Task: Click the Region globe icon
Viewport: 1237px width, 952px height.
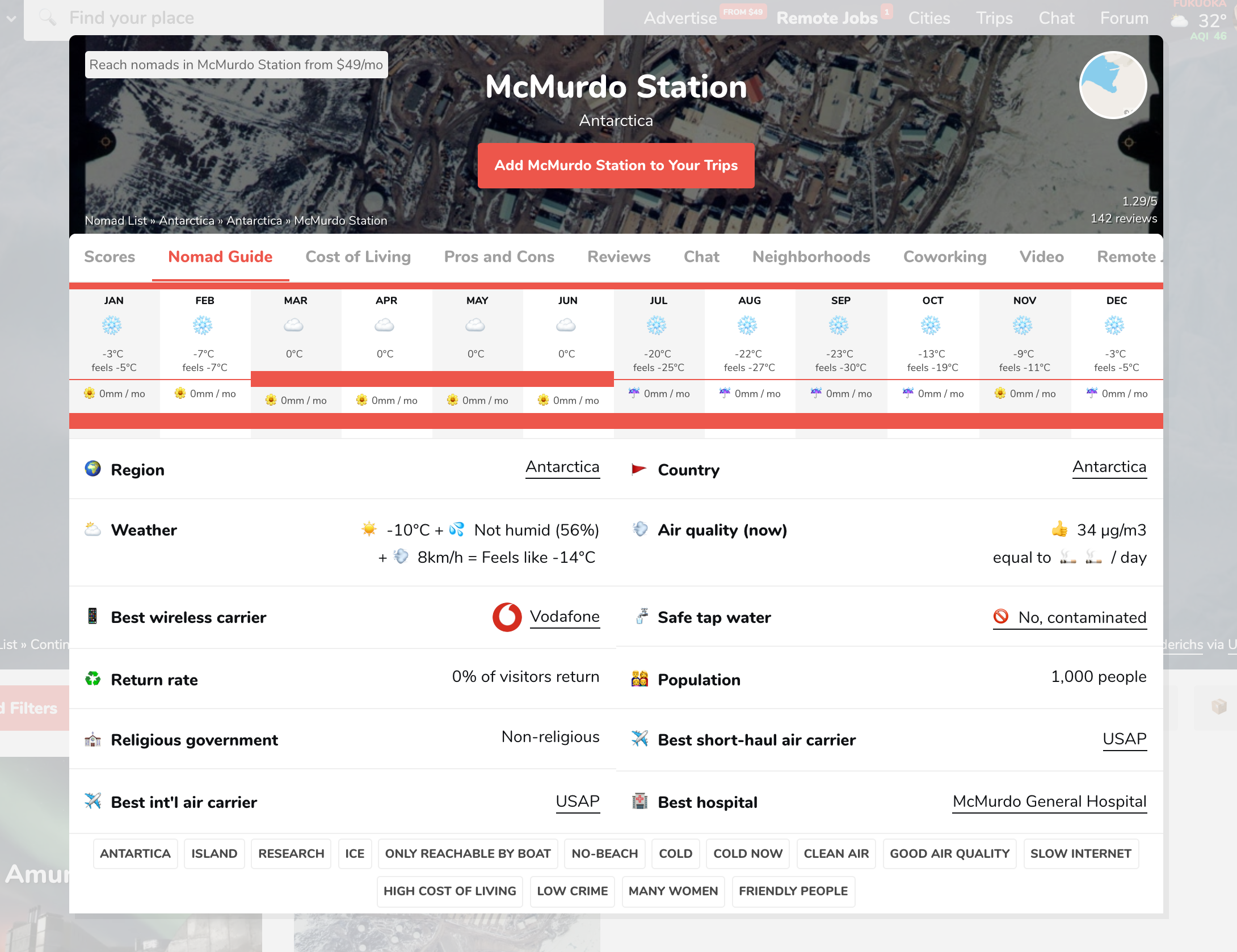Action: tap(93, 469)
